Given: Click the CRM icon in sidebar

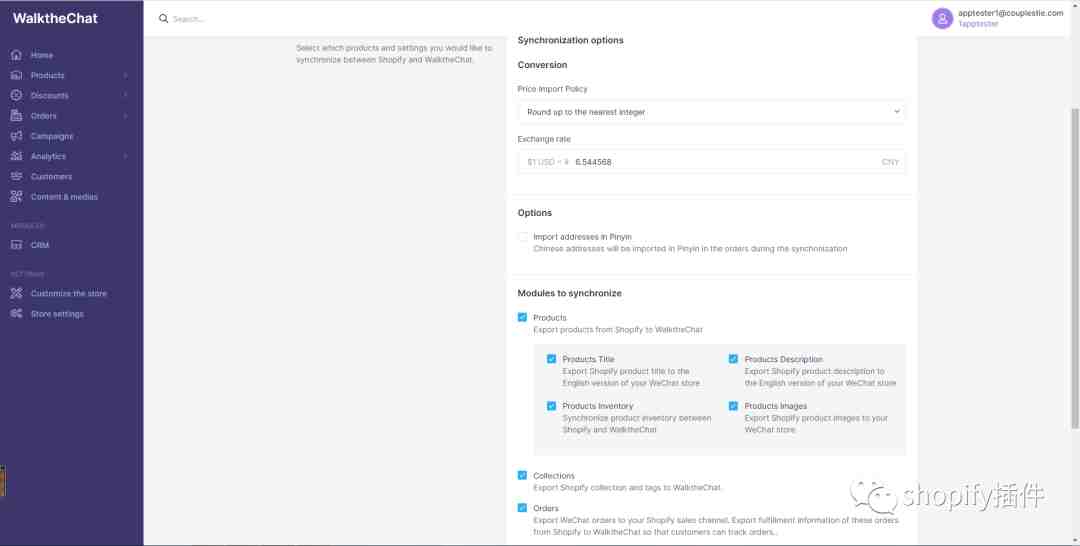Looking at the screenshot, I should click(x=17, y=245).
